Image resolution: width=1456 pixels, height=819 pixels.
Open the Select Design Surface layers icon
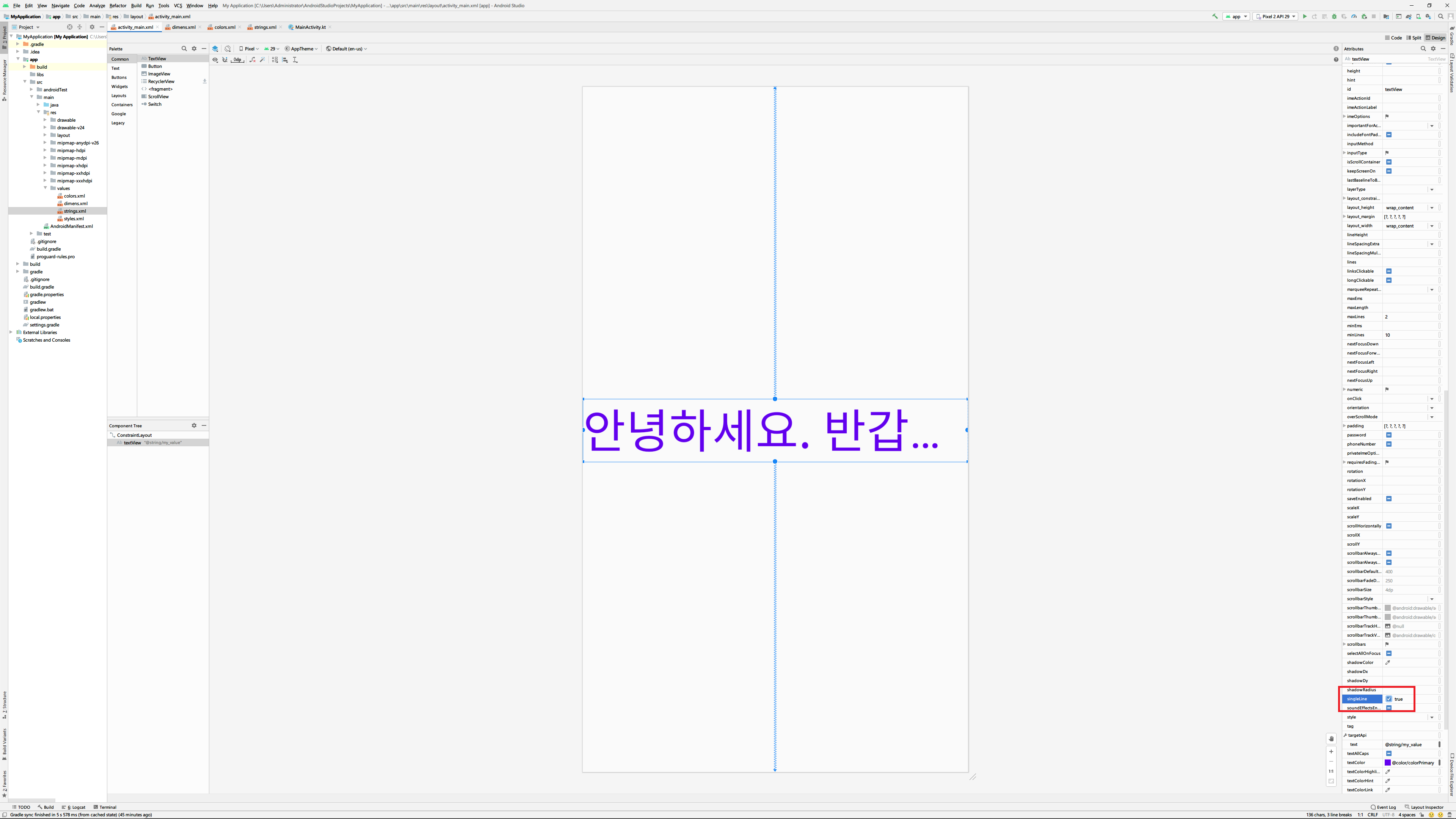[215, 49]
